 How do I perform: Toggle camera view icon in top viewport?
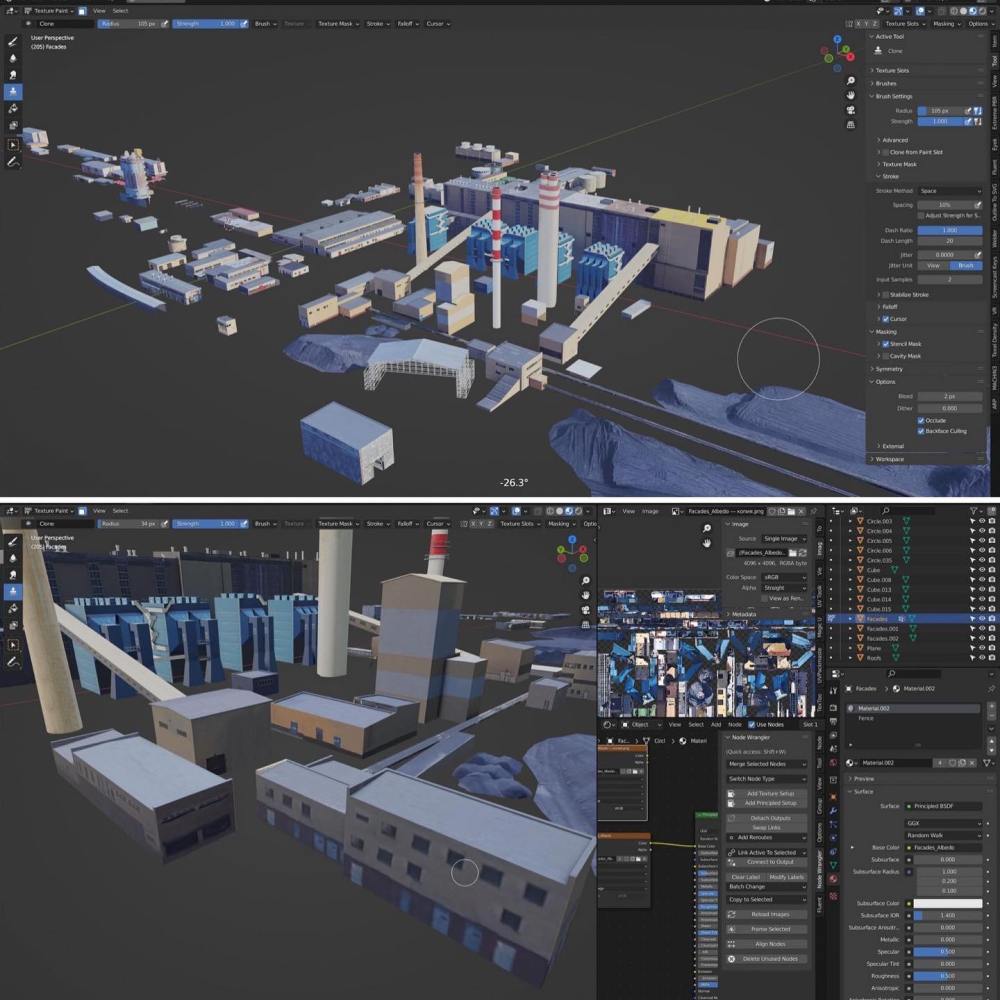[x=851, y=110]
